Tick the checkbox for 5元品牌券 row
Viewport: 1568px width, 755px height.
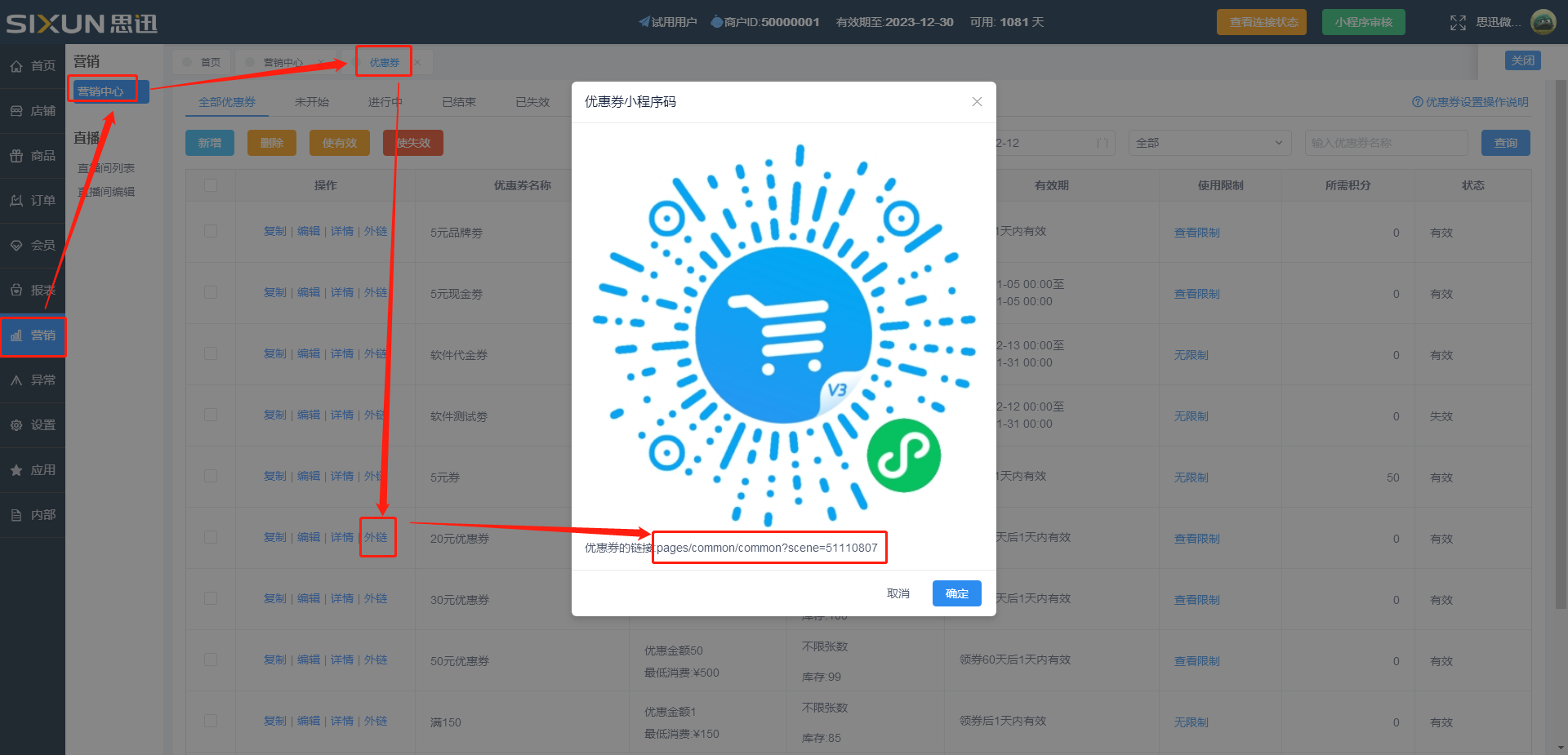[211, 231]
